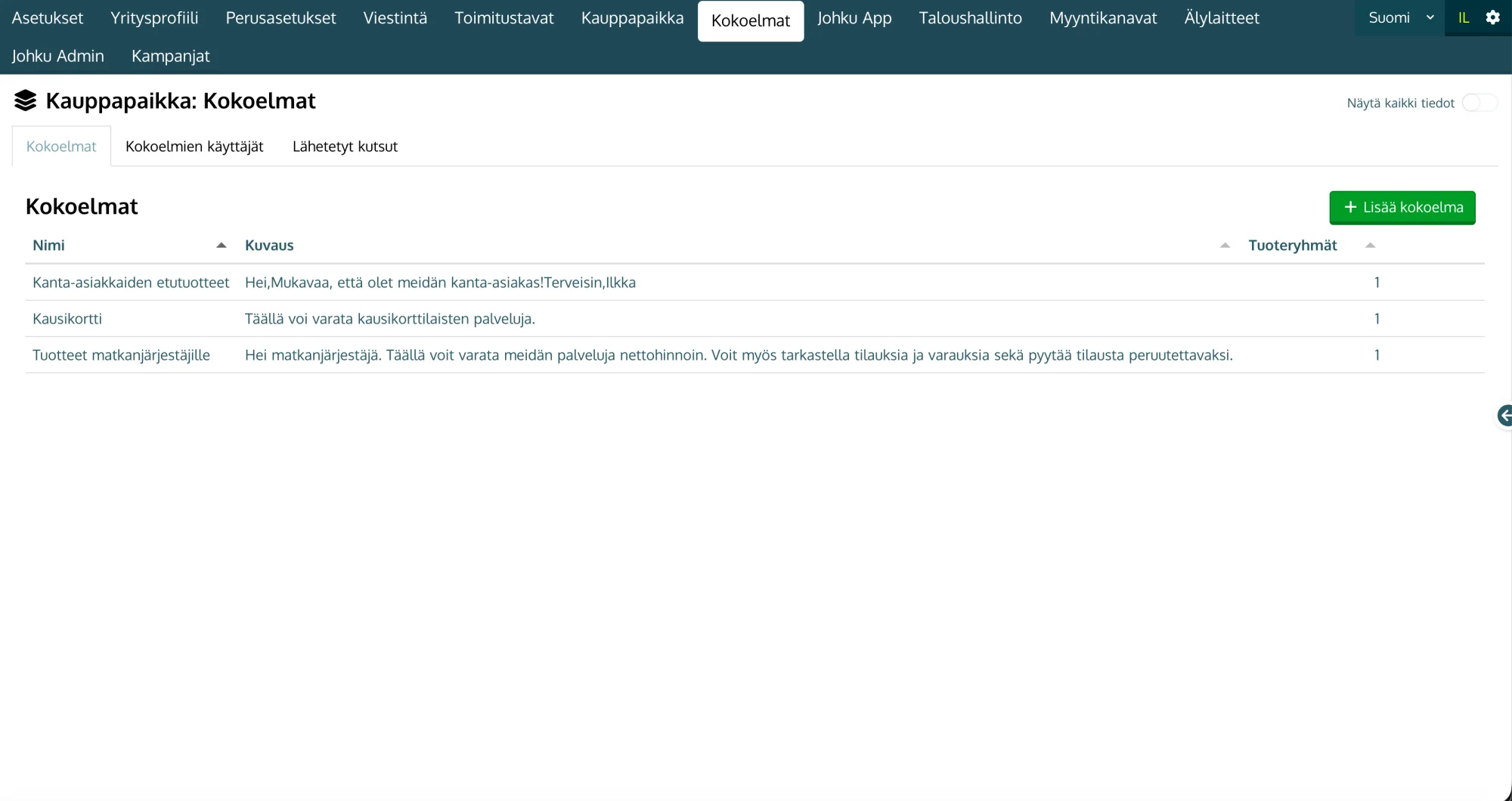Sort by Tuoteryhmät column arrow
The width and height of the screenshot is (1512, 801).
(1370, 246)
